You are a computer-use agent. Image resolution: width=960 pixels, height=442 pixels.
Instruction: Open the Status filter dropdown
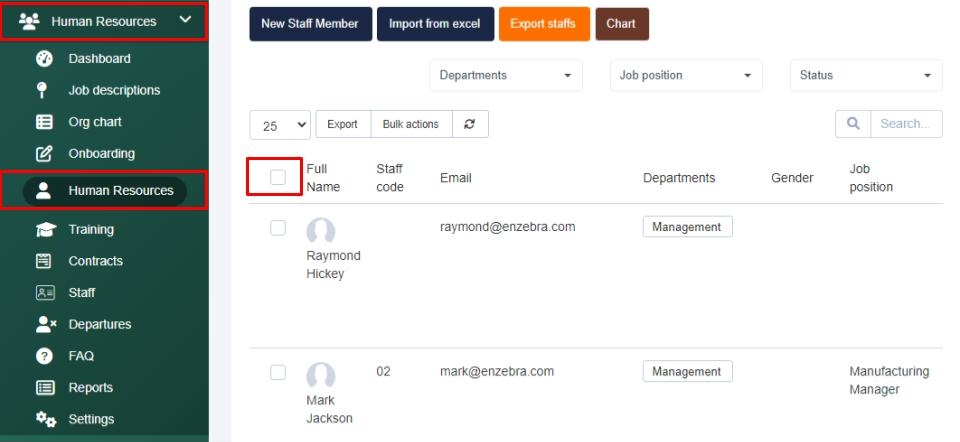[x=865, y=75]
